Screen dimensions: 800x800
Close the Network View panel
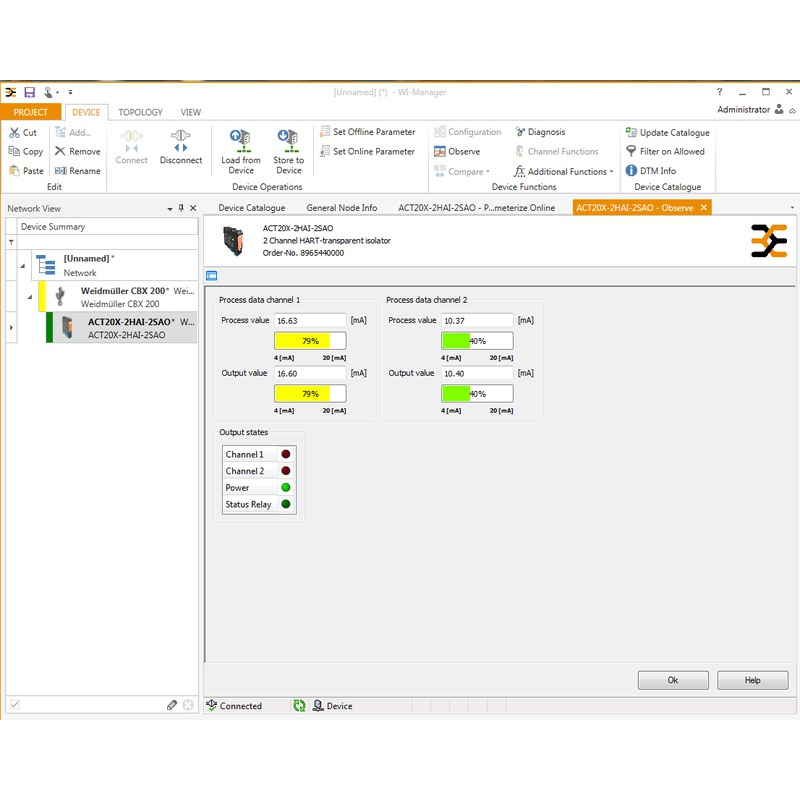click(193, 208)
